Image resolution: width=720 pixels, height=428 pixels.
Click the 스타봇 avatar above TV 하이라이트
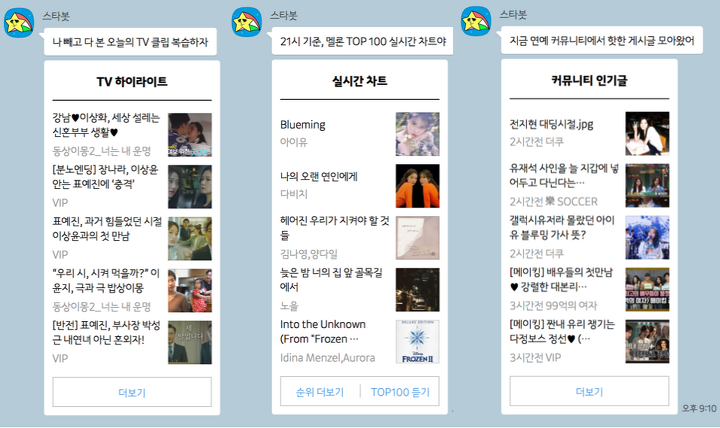click(19, 22)
